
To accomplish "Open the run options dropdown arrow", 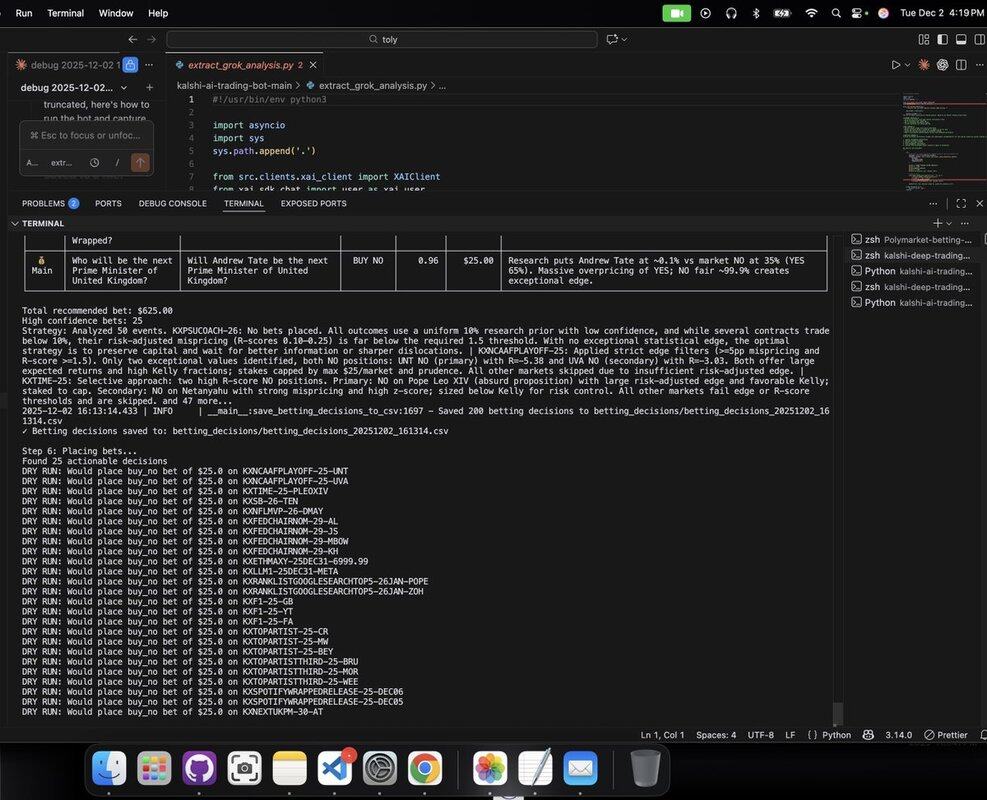I will (x=908, y=65).
